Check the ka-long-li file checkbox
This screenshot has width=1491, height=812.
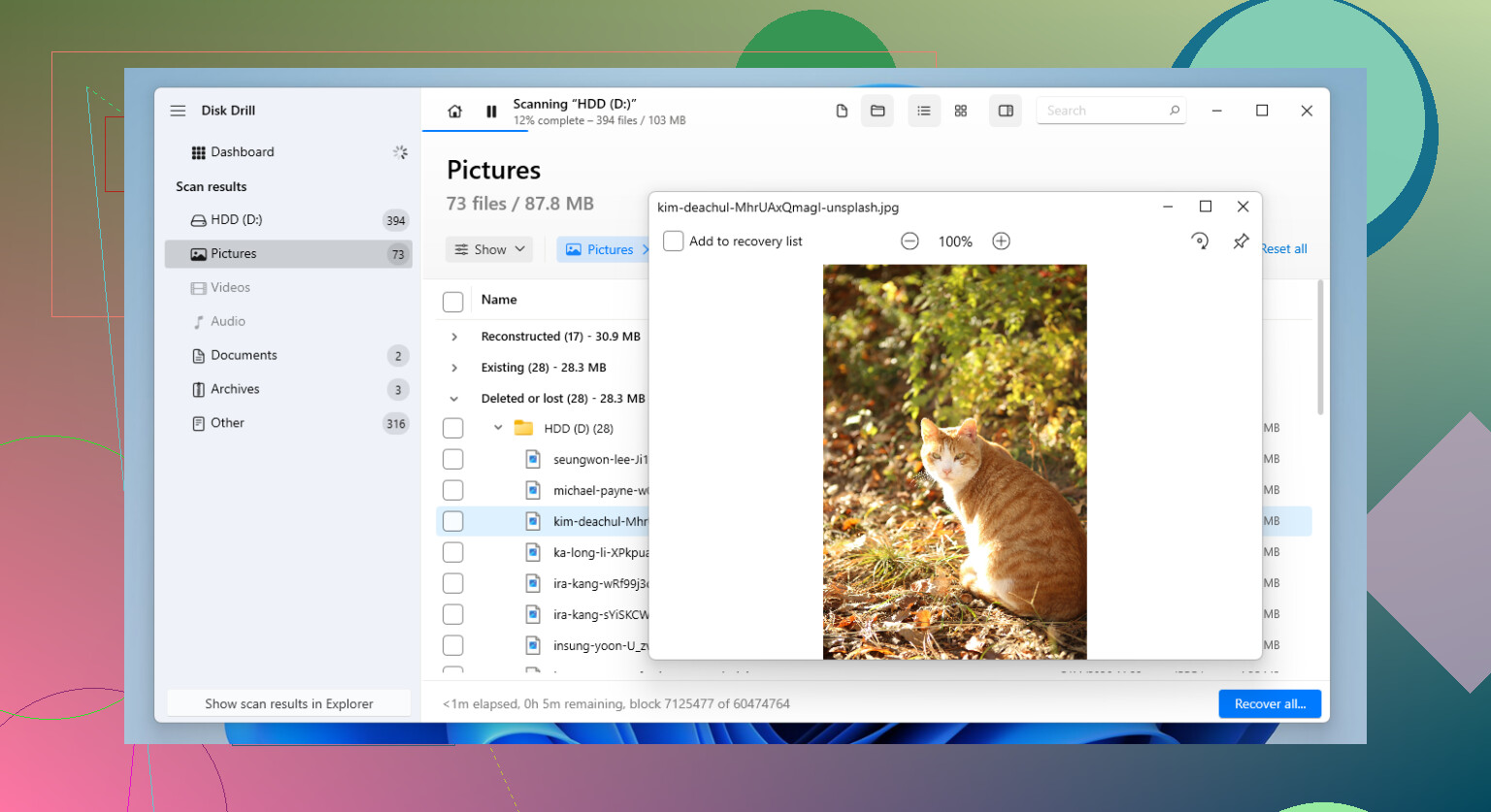point(453,552)
